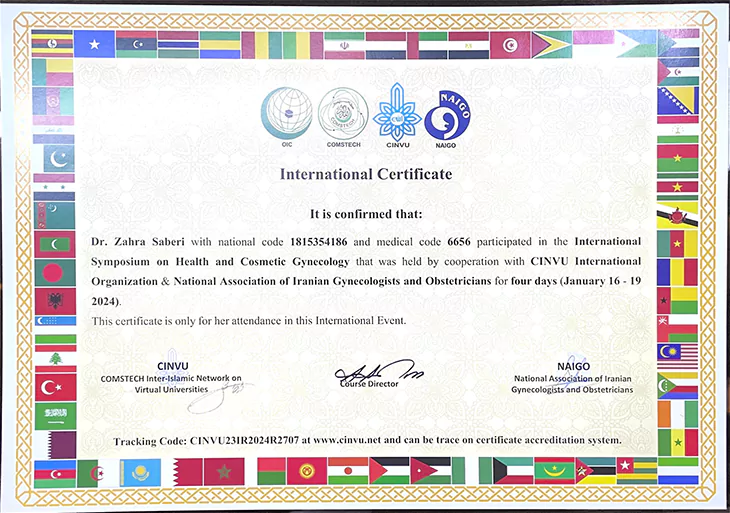The width and height of the screenshot is (730, 513).
Task: Click the CINVU signature scribble below 'Virtual Universities'
Action: point(219,396)
